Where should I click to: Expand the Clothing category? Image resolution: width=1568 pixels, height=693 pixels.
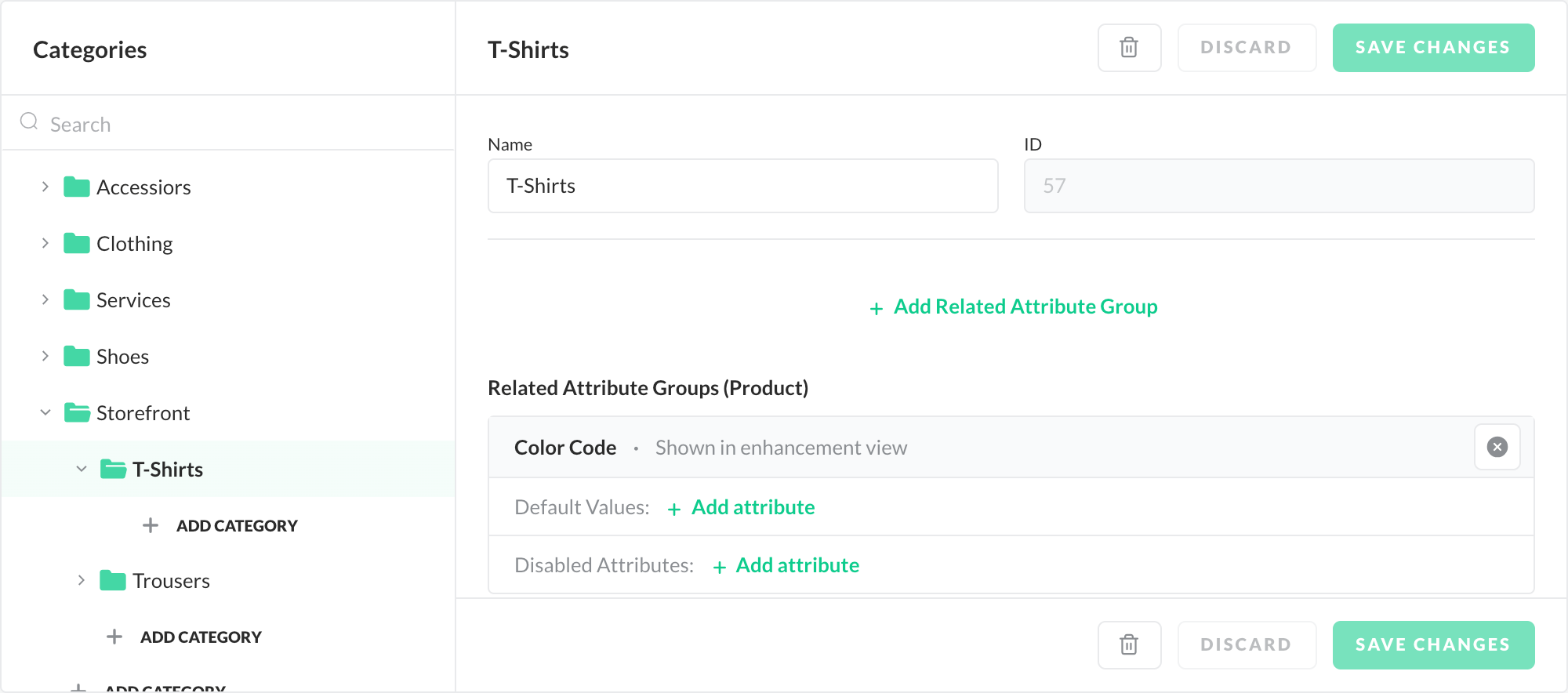pos(45,244)
